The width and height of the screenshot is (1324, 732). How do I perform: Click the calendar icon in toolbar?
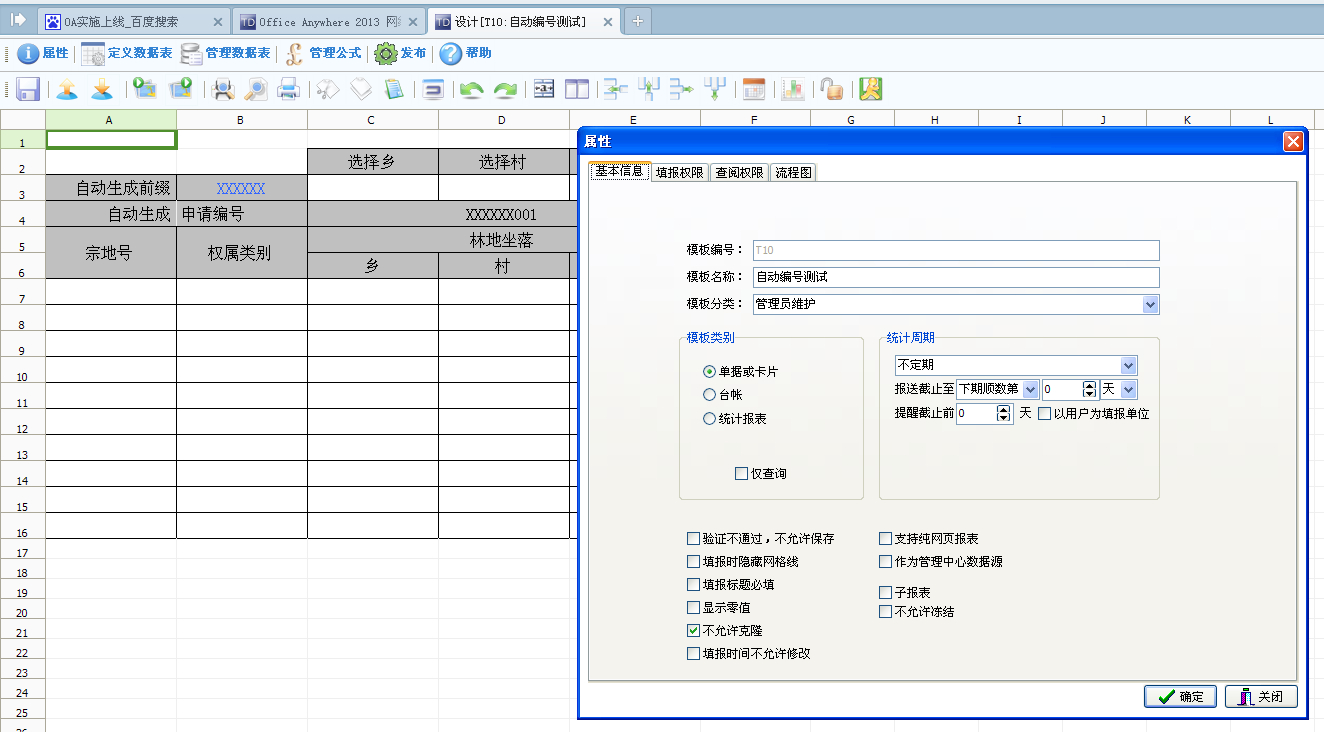754,89
